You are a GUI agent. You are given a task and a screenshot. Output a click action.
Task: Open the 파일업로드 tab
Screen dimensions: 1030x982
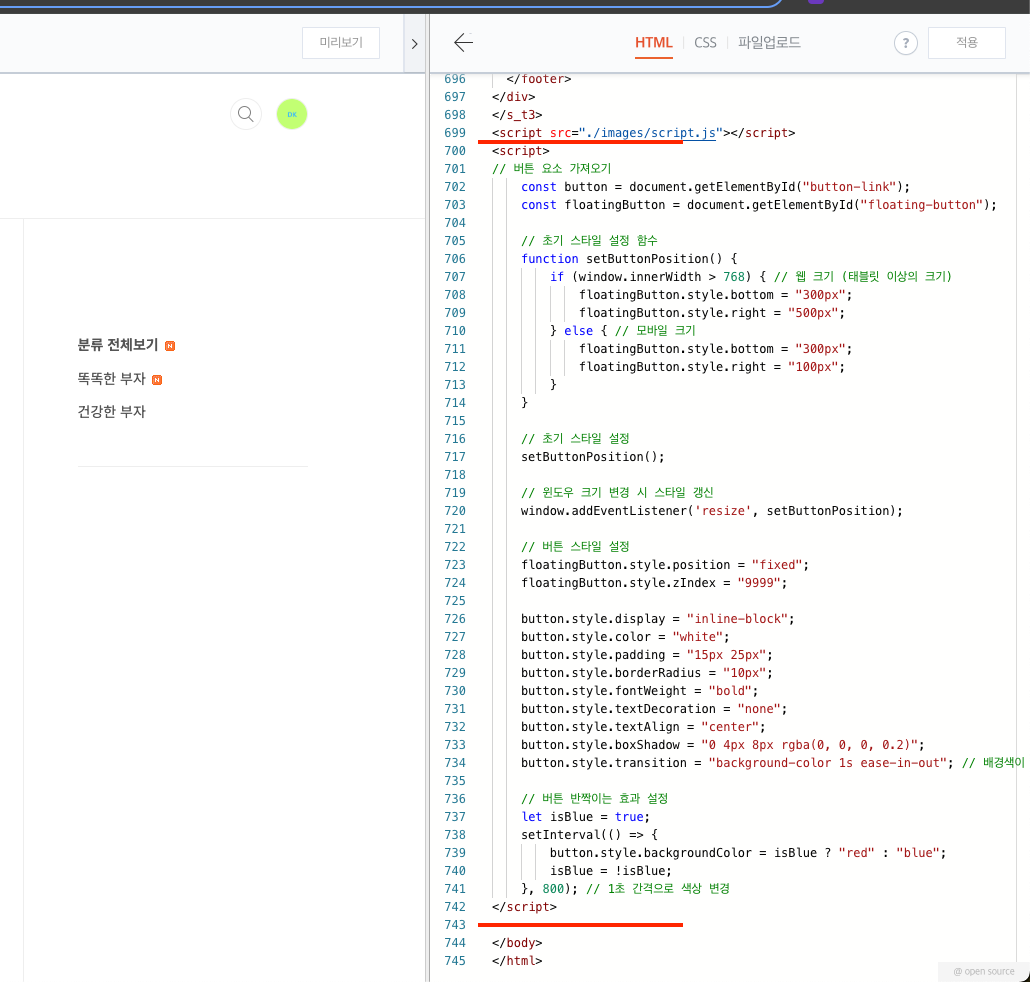click(769, 43)
